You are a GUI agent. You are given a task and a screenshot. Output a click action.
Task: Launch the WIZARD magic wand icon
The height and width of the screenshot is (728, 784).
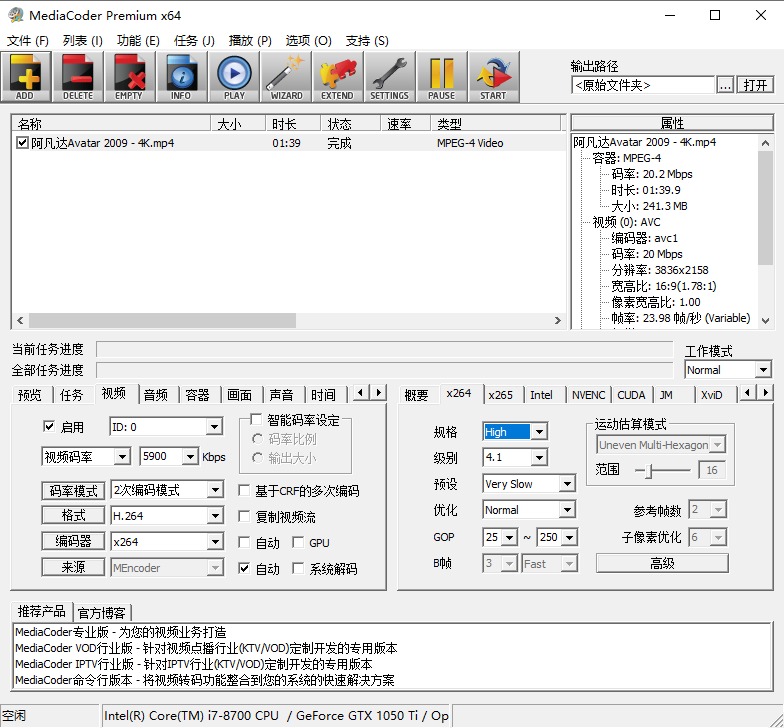286,76
